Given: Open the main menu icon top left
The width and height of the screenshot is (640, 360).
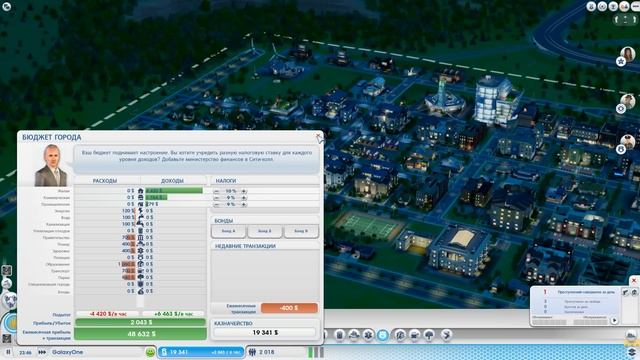Looking at the screenshot, I should 7,6.
